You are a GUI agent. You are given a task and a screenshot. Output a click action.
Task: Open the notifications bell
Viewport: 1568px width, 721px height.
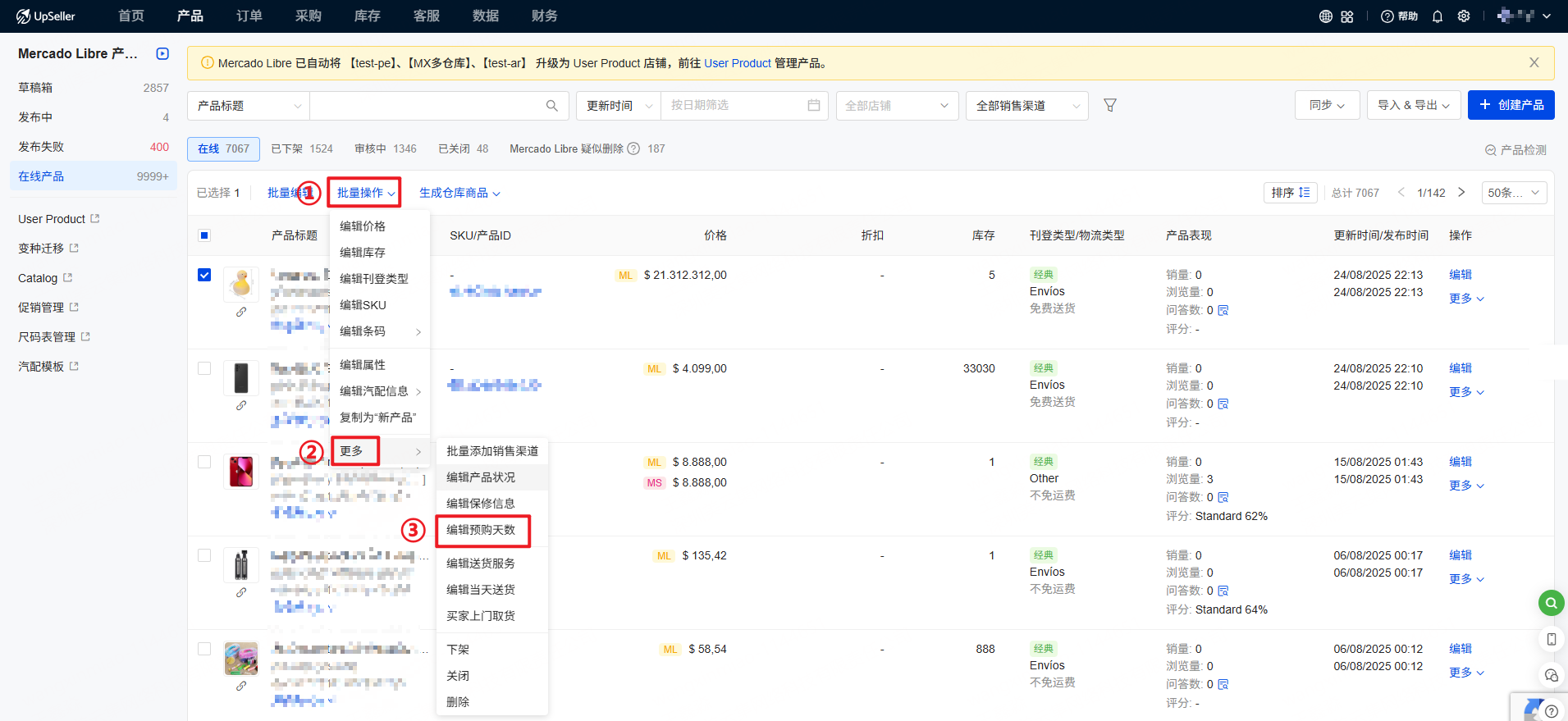(x=1437, y=16)
